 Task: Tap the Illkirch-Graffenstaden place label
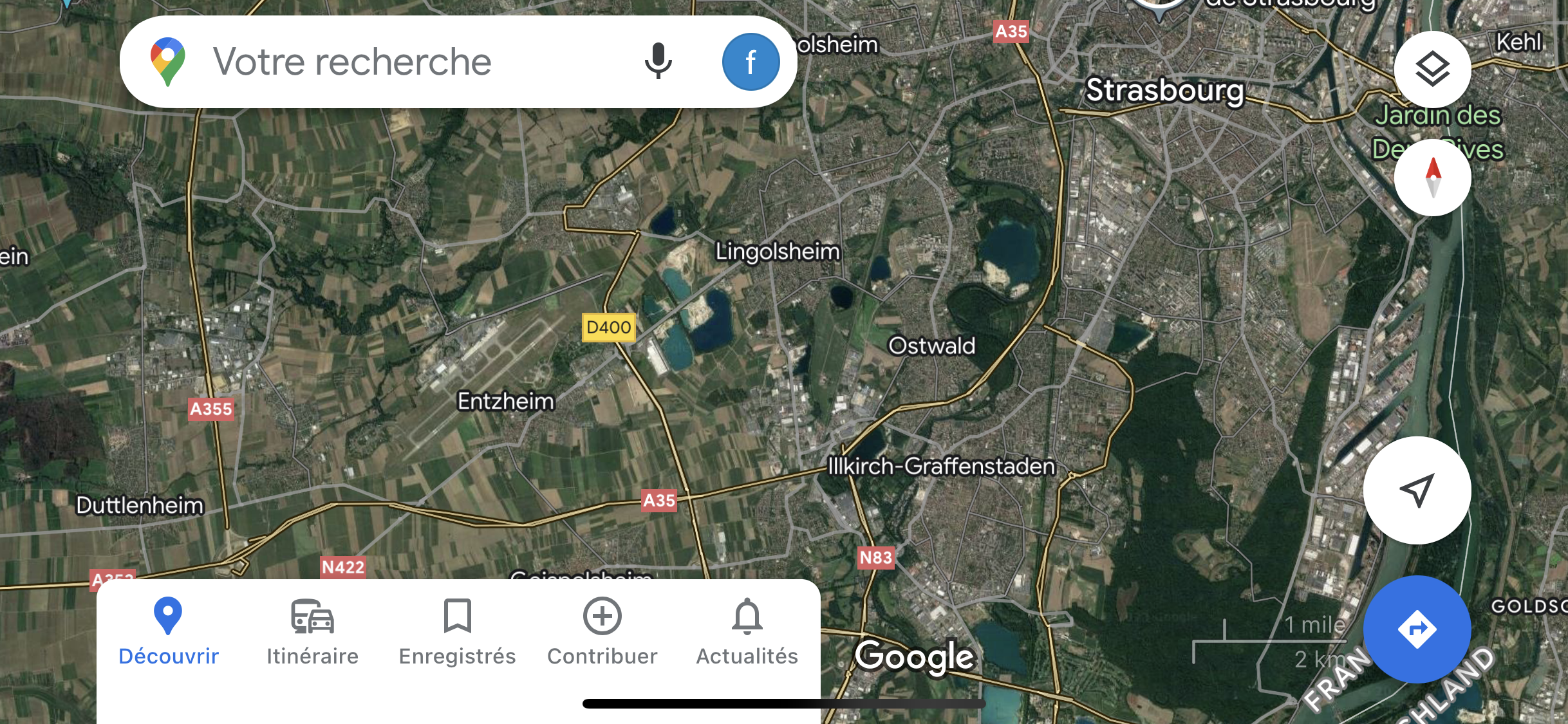[x=941, y=465]
